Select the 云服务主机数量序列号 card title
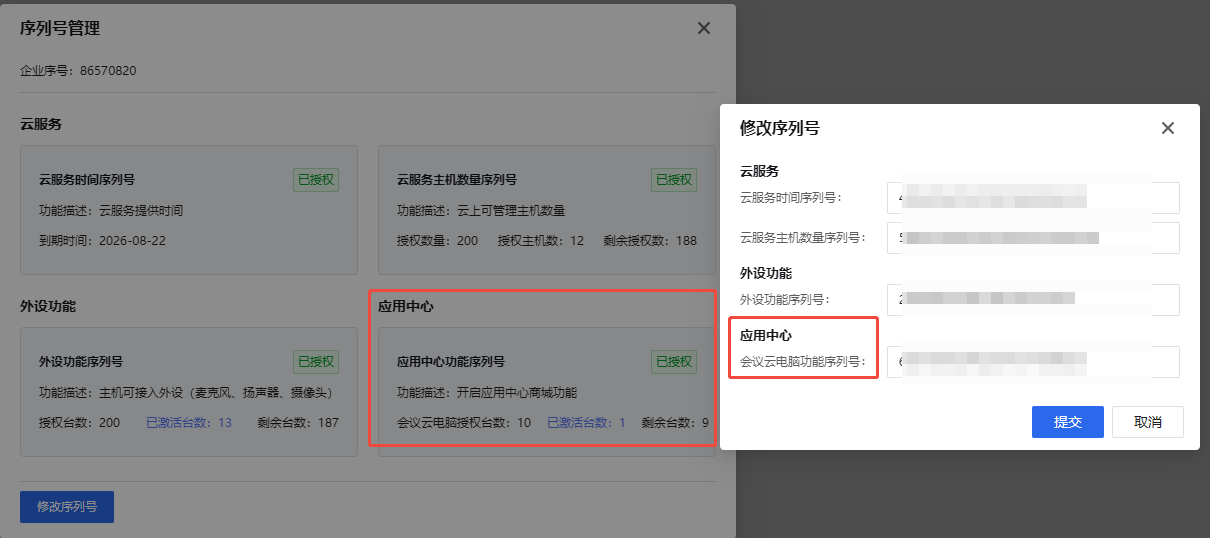This screenshot has height=538, width=1210. [457, 180]
